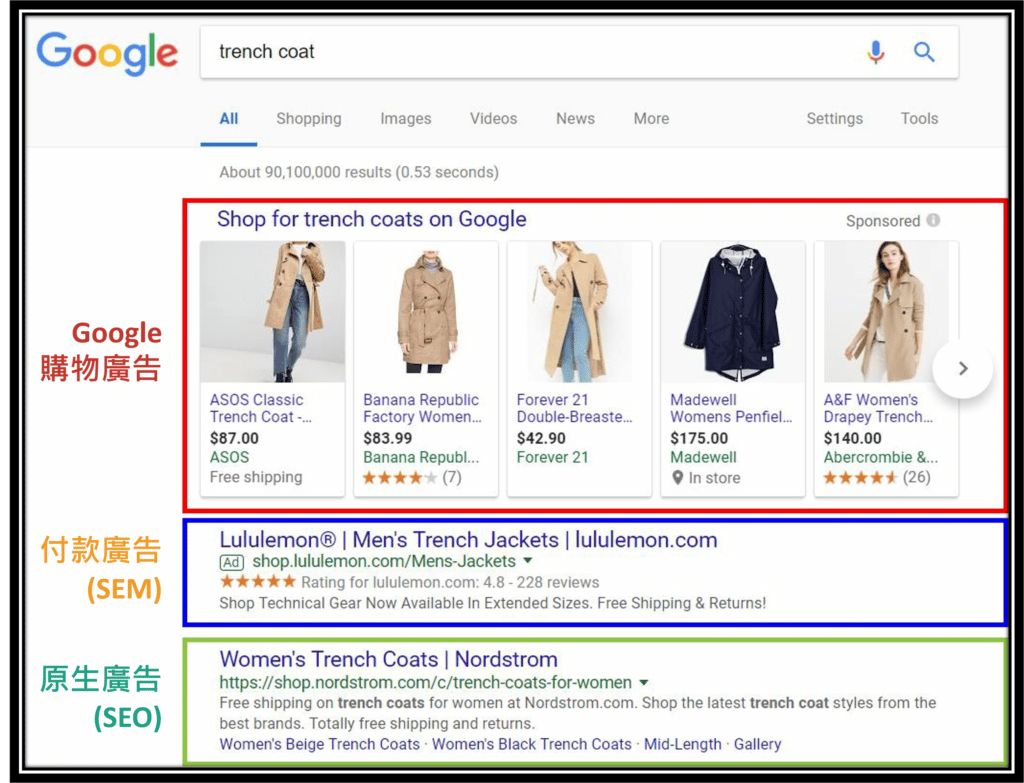Image resolution: width=1024 pixels, height=783 pixels.
Task: Click the Banana Republ... seller name
Action: click(x=421, y=457)
